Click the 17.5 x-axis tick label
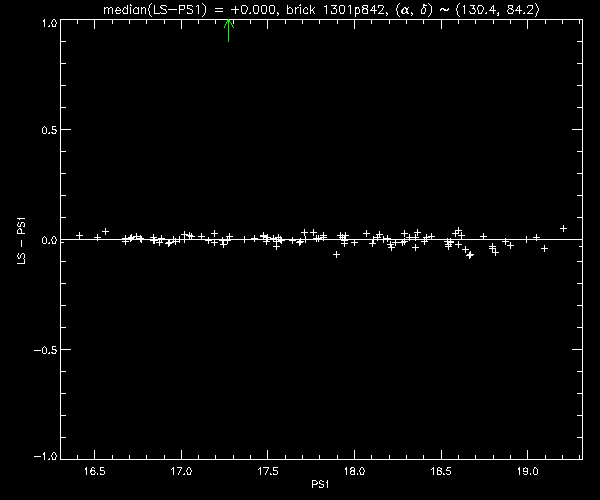The image size is (600, 500). click(268, 471)
